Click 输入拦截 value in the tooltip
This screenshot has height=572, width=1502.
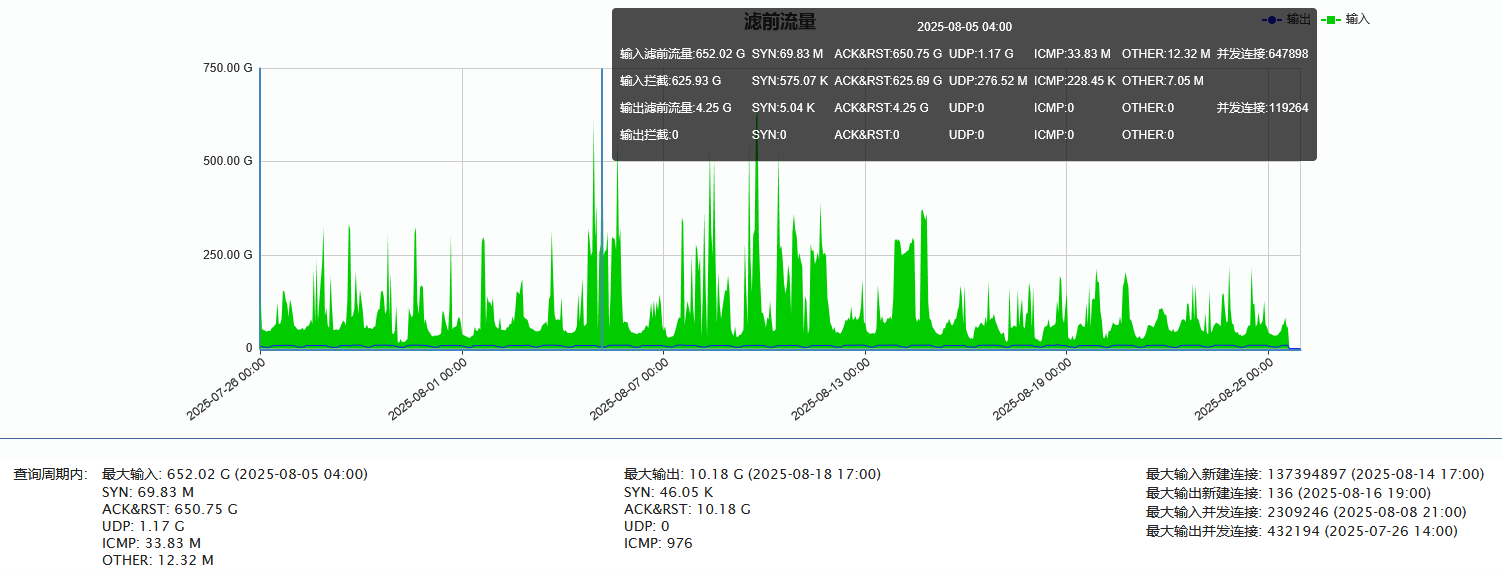(670, 81)
